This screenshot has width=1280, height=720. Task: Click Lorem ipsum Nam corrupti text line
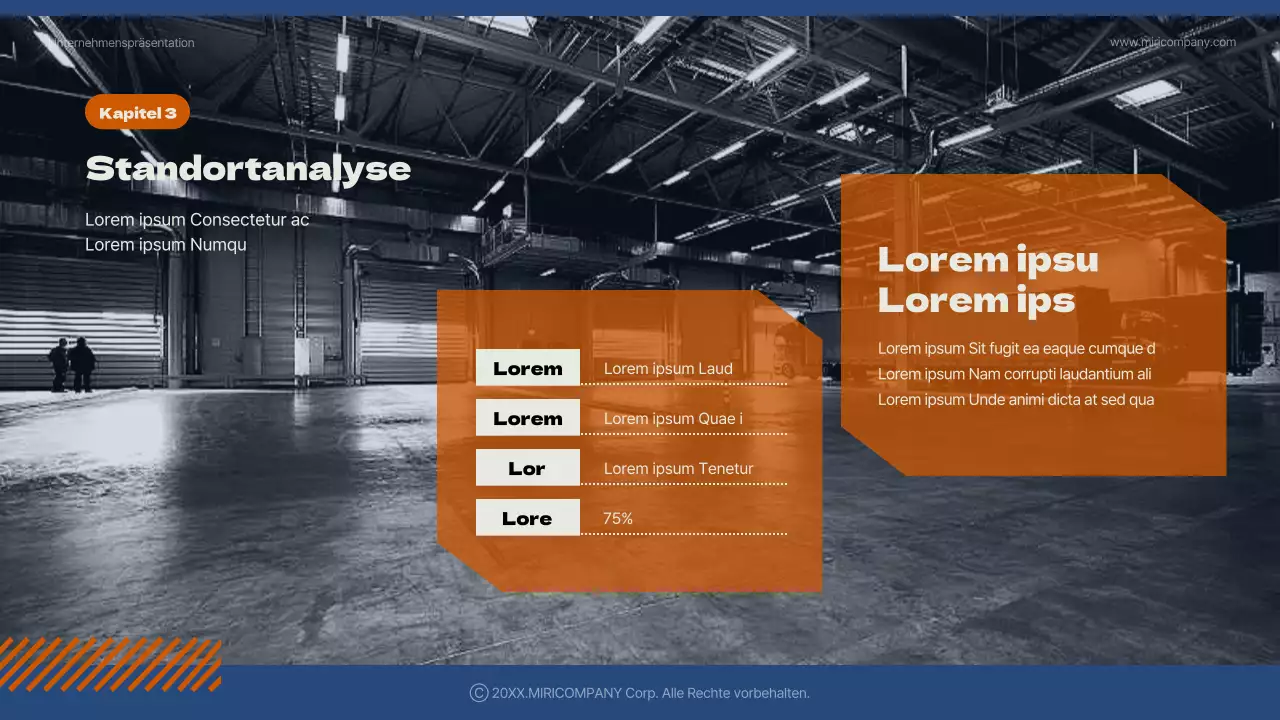tap(1014, 373)
